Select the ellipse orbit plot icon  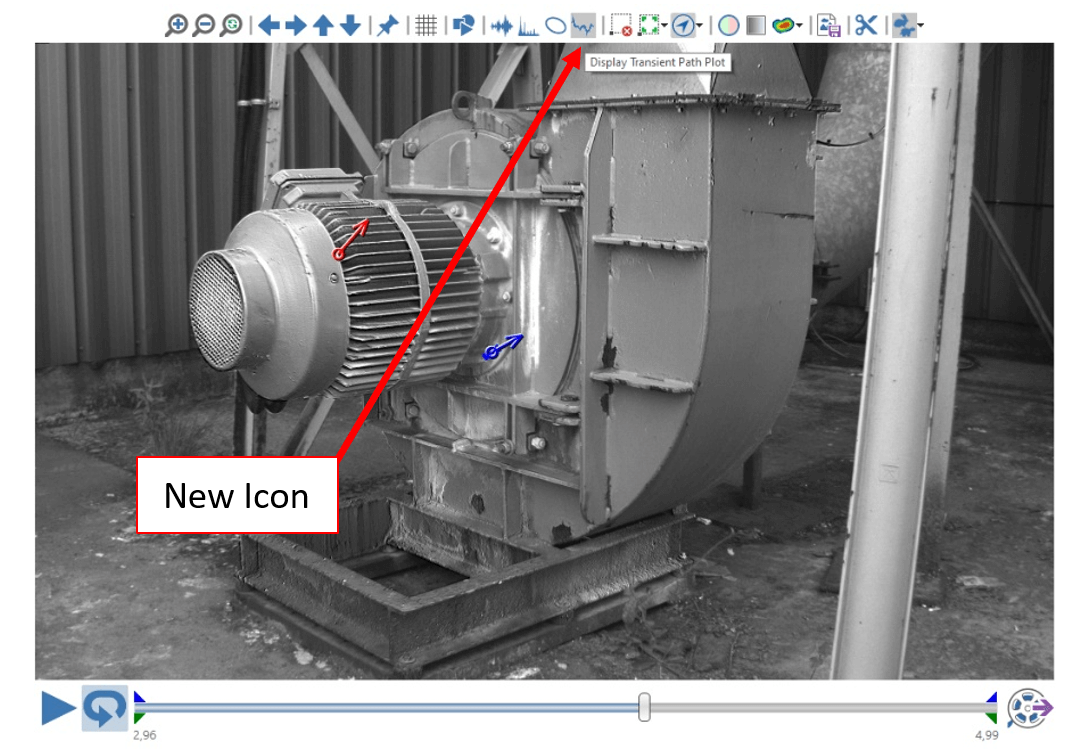click(x=555, y=26)
